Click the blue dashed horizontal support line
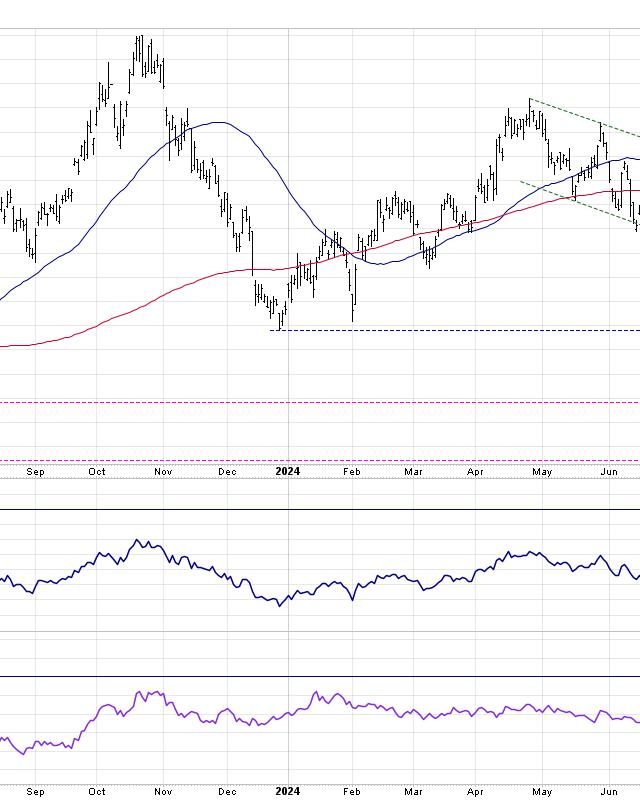The image size is (640, 800). pos(450,330)
